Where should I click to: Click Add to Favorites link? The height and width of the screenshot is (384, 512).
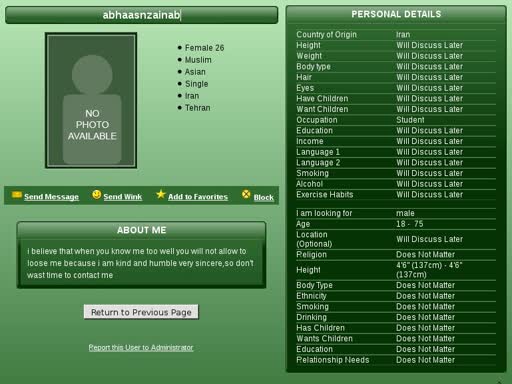198,197
